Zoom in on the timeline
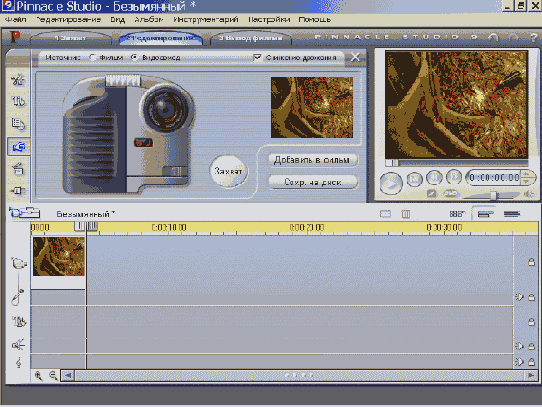 point(38,376)
